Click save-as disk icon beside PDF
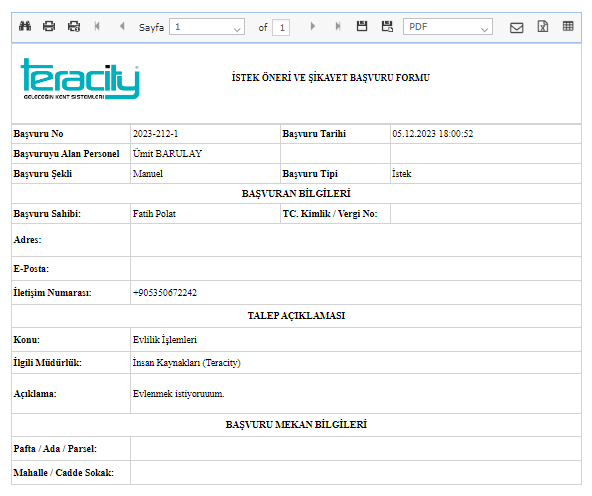Image resolution: width=592 pixels, height=496 pixels. [x=387, y=26]
